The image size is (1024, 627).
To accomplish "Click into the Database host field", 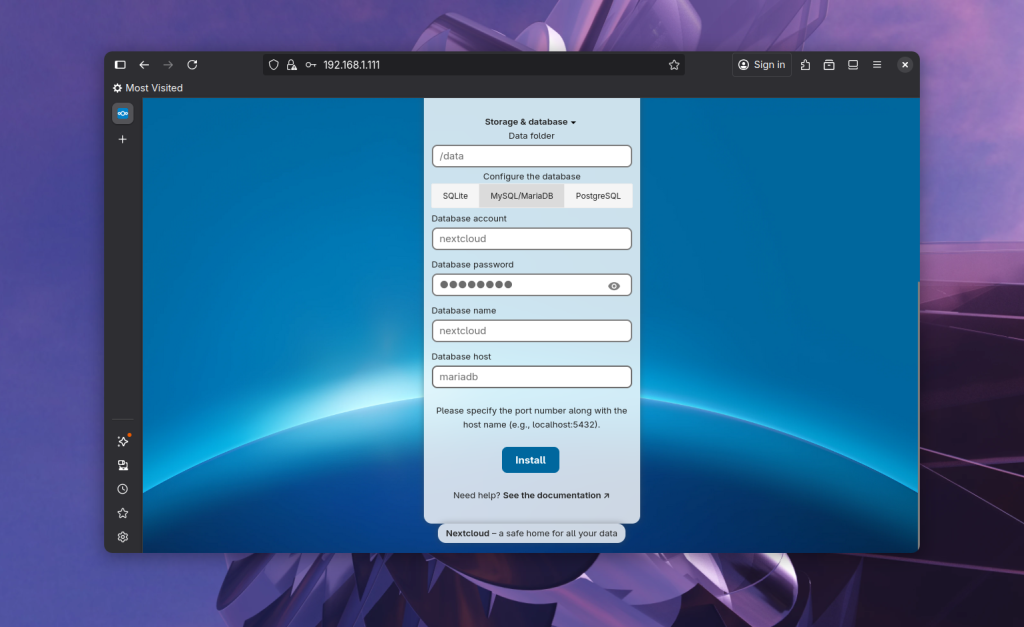I will (531, 377).
